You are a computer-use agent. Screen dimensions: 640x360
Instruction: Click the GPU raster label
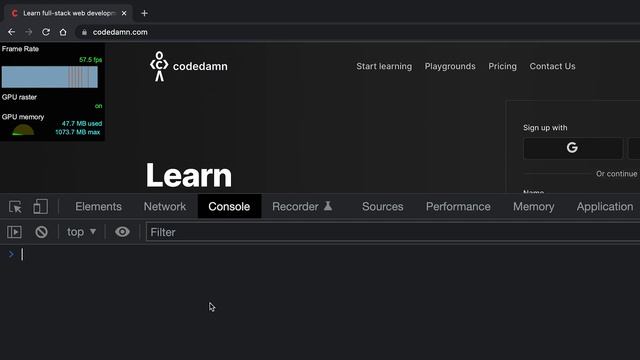[x=19, y=97]
